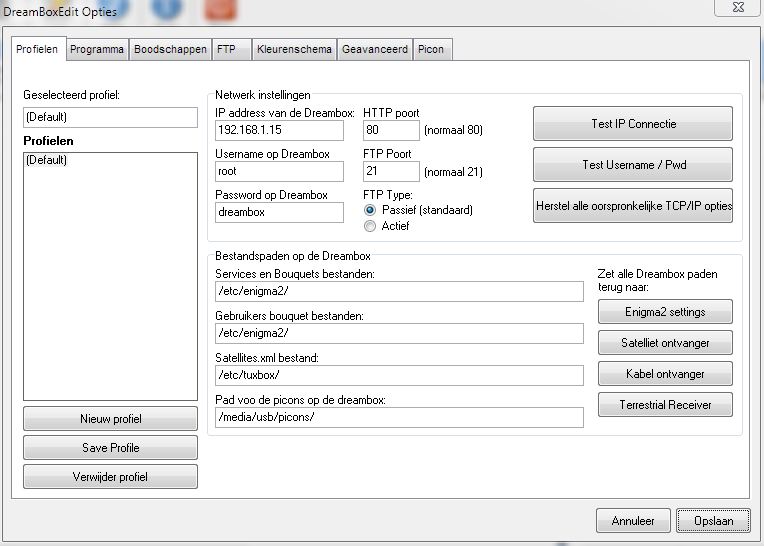Viewport: 764px width, 546px height.
Task: Restore original TCP/IP options button
Action: pyautogui.click(x=633, y=206)
